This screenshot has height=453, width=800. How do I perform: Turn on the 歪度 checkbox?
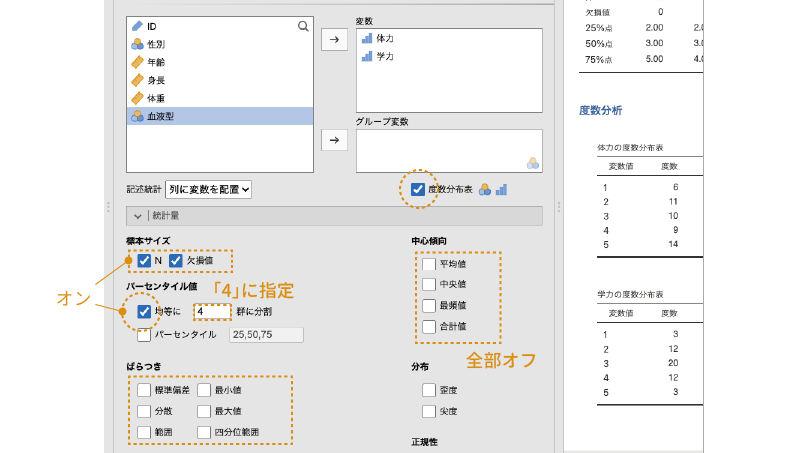429,390
